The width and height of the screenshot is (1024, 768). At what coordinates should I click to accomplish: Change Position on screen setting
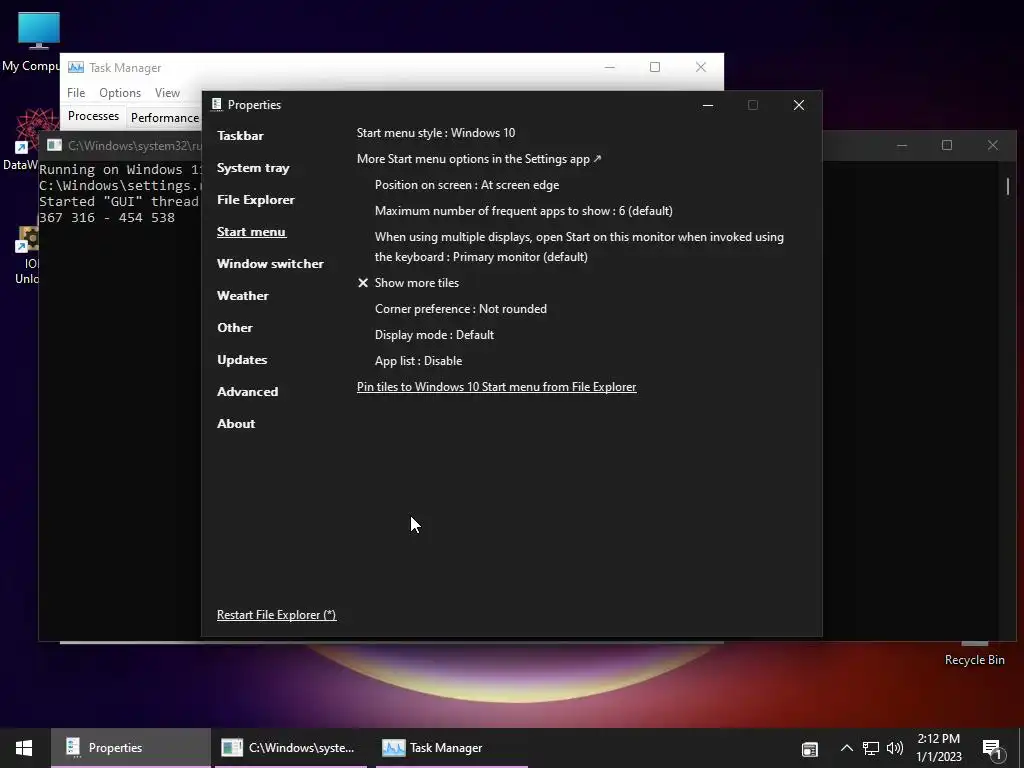(x=466, y=185)
